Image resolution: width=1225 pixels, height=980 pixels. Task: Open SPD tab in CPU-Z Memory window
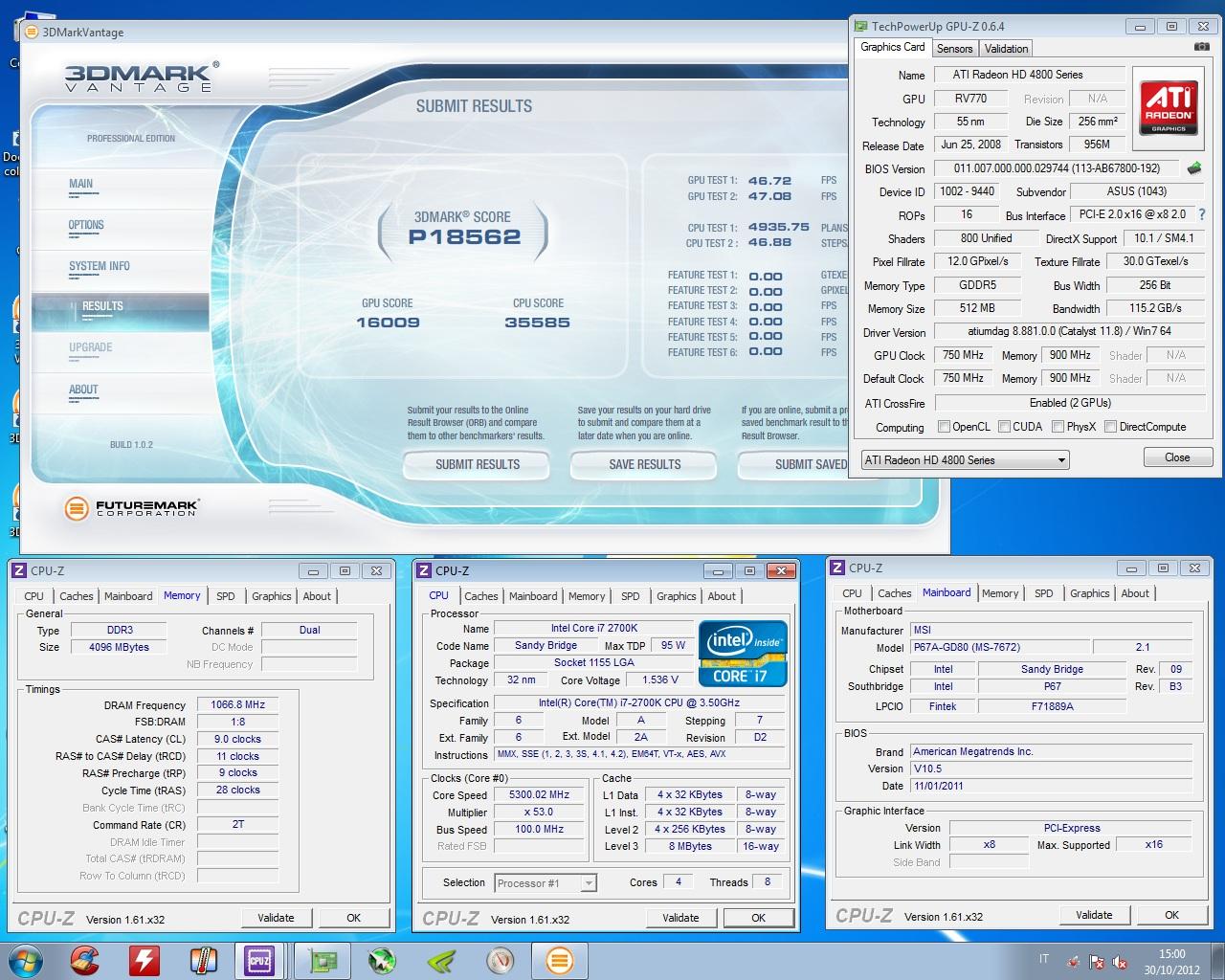point(226,596)
